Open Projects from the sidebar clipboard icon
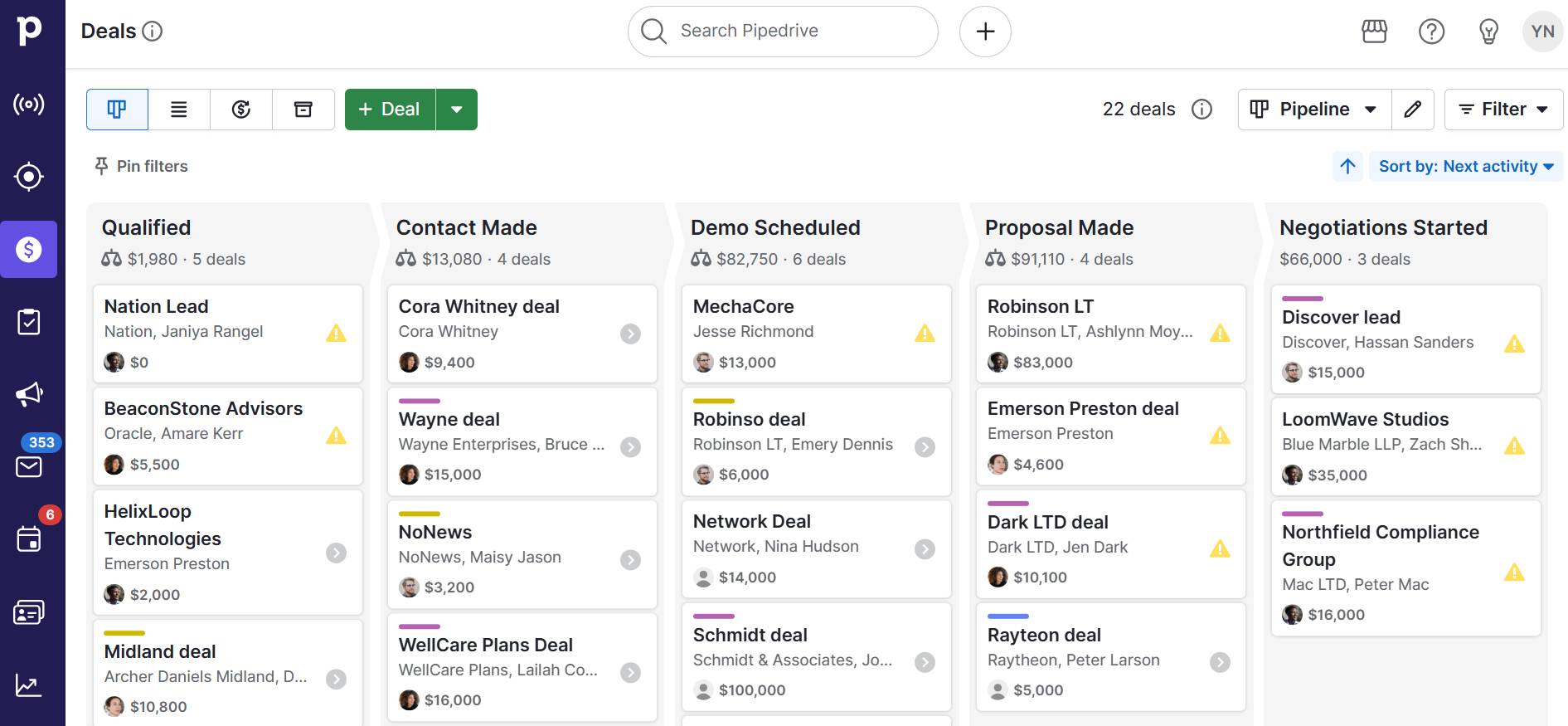Screen dimensions: 1568x726 pos(29,322)
